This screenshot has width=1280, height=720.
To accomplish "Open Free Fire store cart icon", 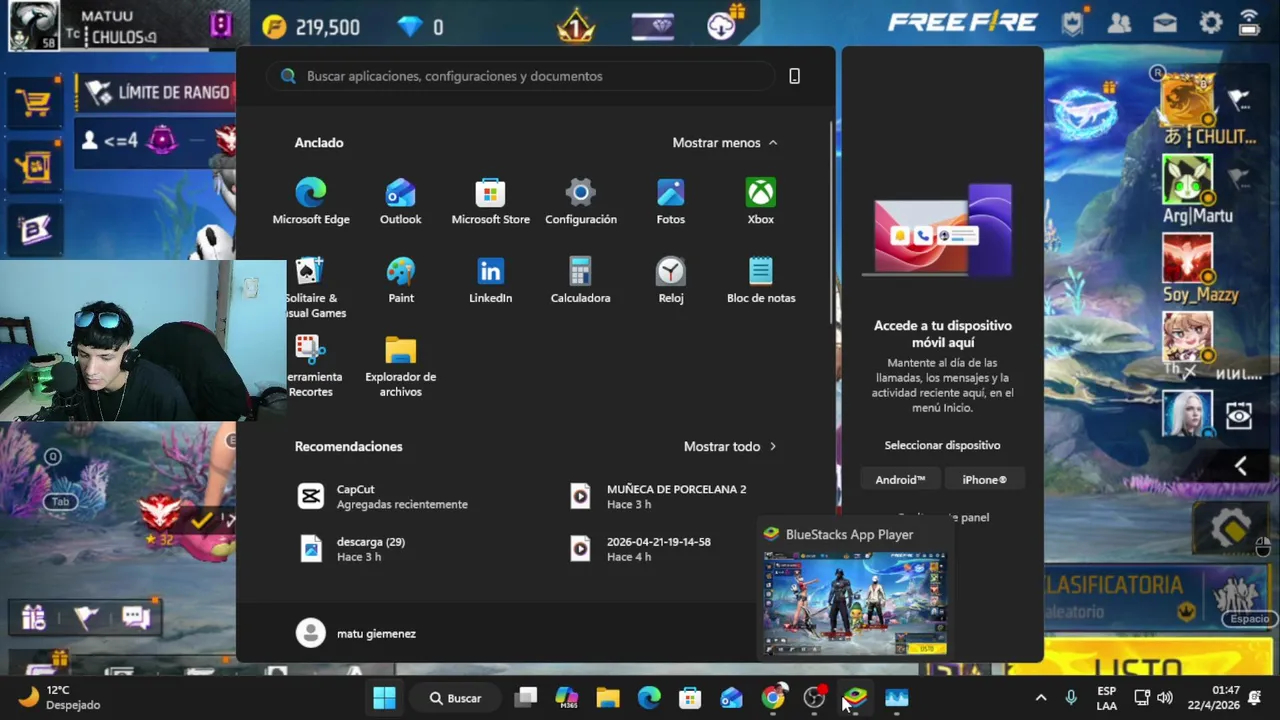I will coord(34,103).
